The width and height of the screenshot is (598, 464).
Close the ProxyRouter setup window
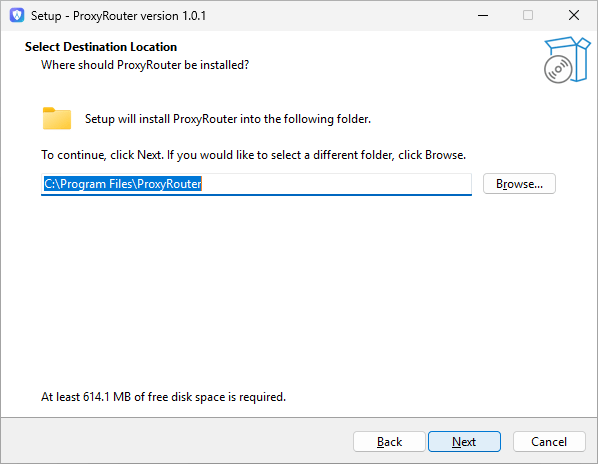click(574, 16)
